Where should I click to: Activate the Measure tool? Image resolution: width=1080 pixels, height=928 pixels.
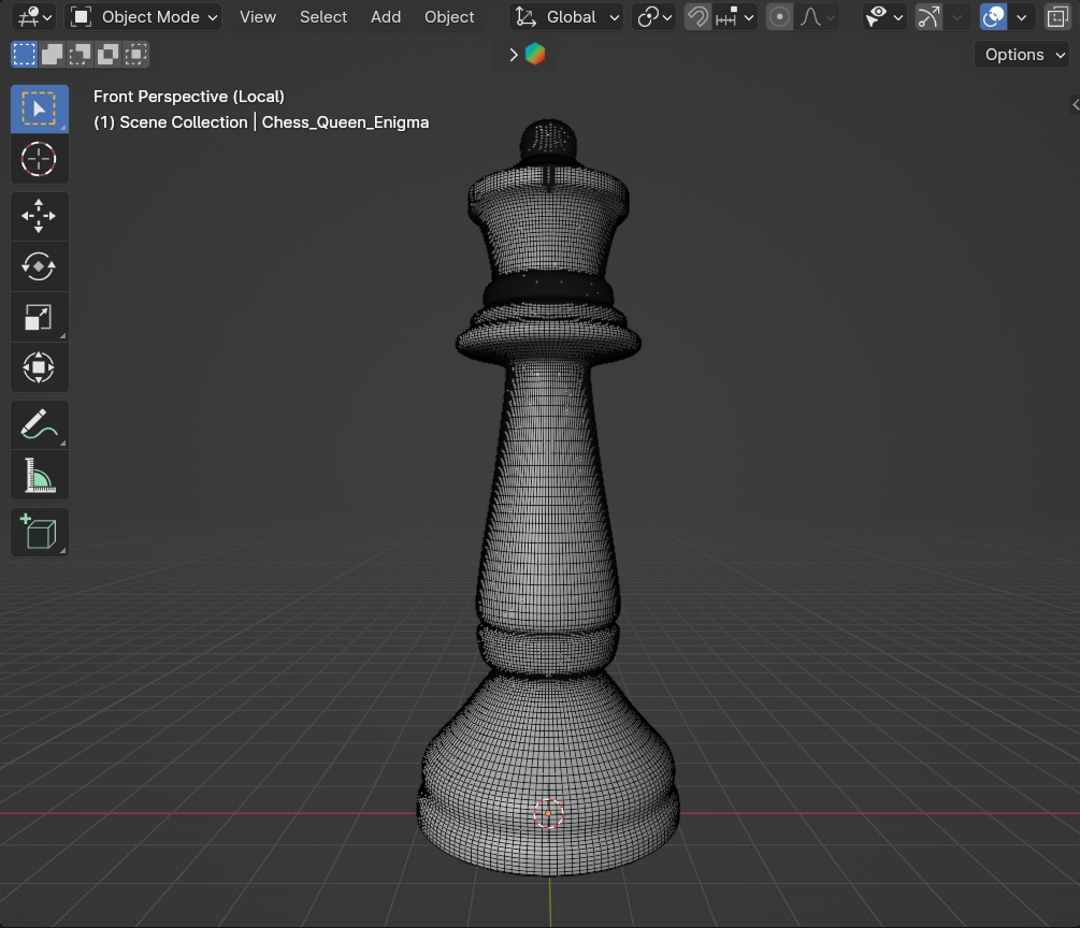(x=39, y=476)
